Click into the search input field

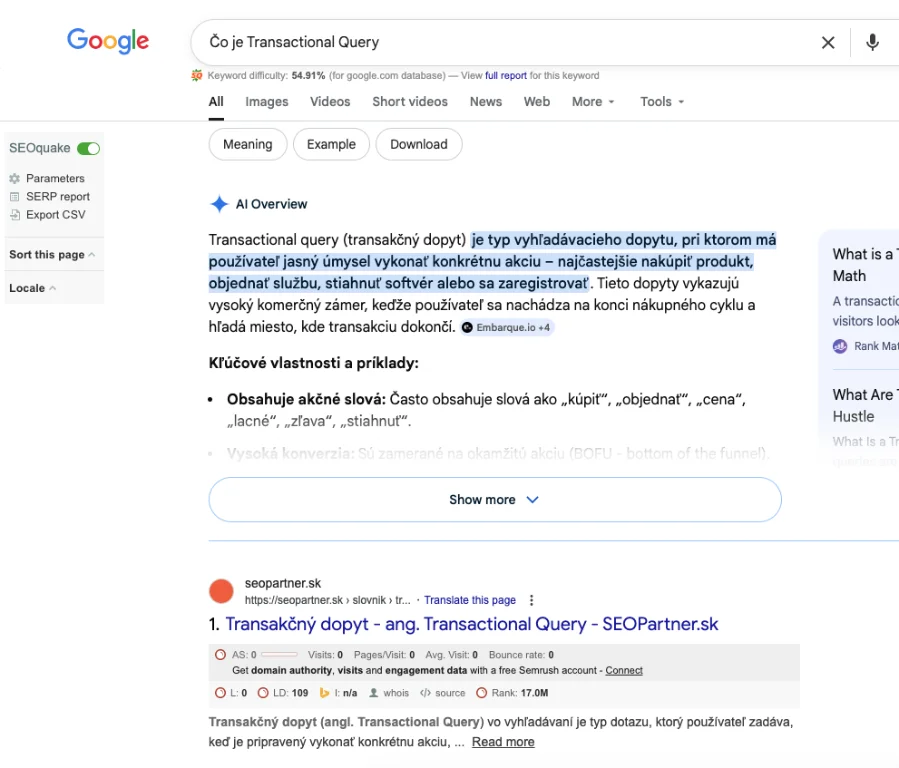click(500, 42)
